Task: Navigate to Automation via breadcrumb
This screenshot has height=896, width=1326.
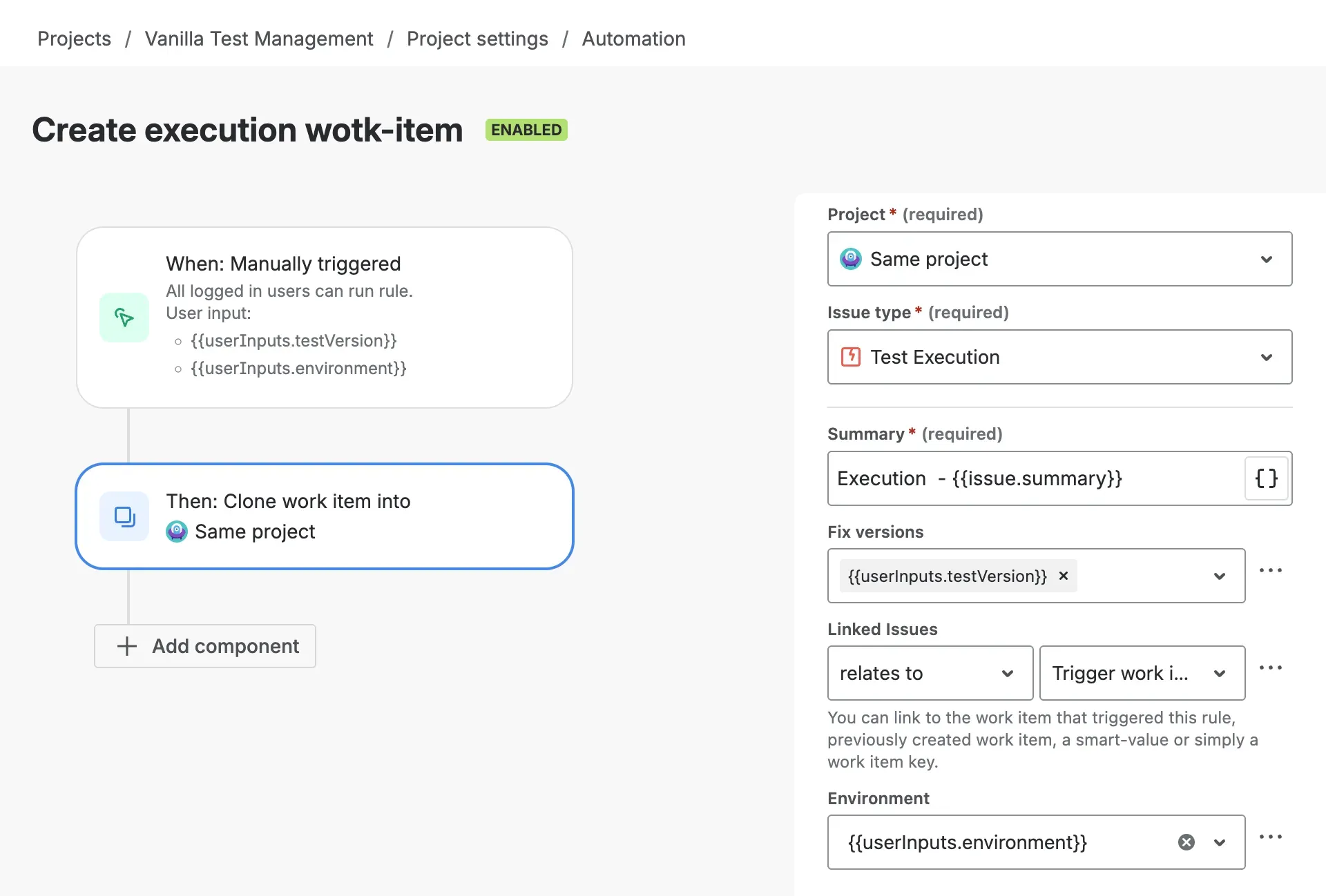Action: tap(633, 39)
